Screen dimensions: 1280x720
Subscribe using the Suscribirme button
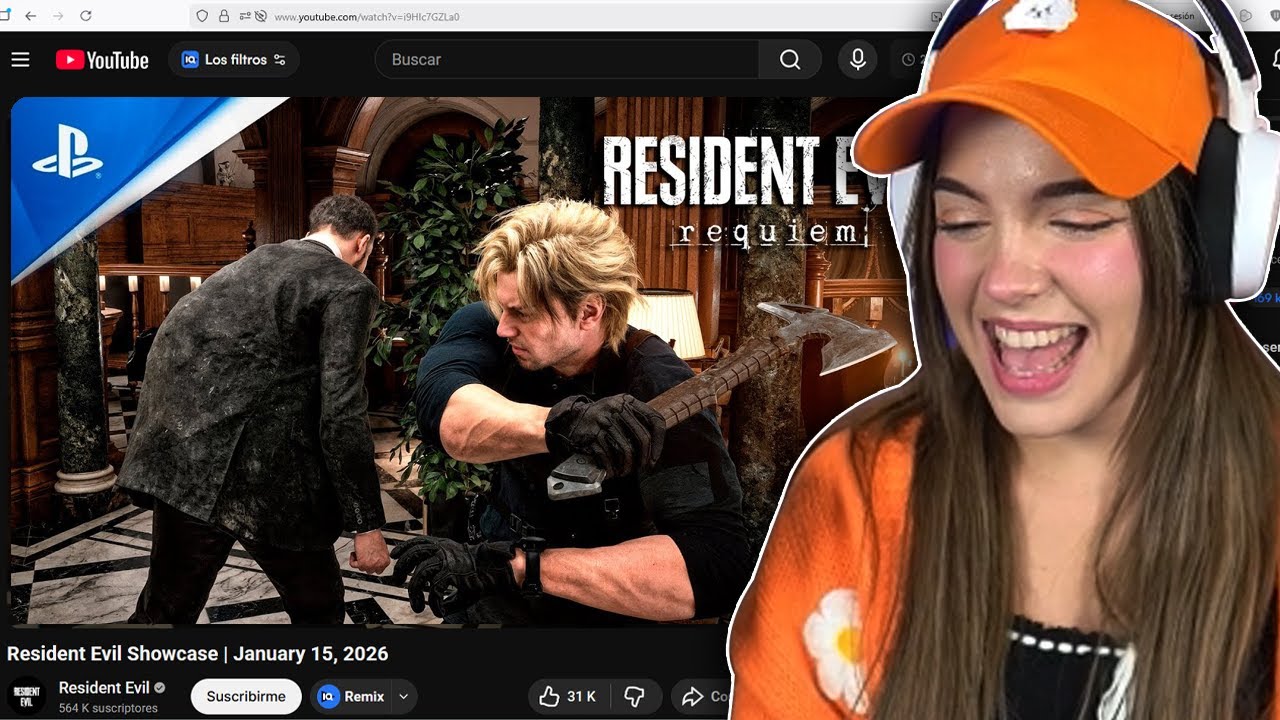(x=246, y=697)
